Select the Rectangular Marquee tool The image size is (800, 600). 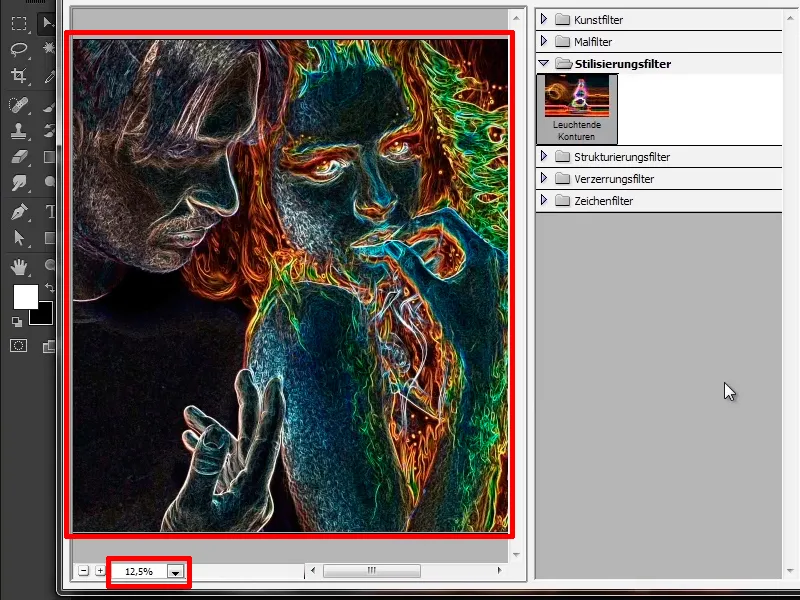pos(19,23)
